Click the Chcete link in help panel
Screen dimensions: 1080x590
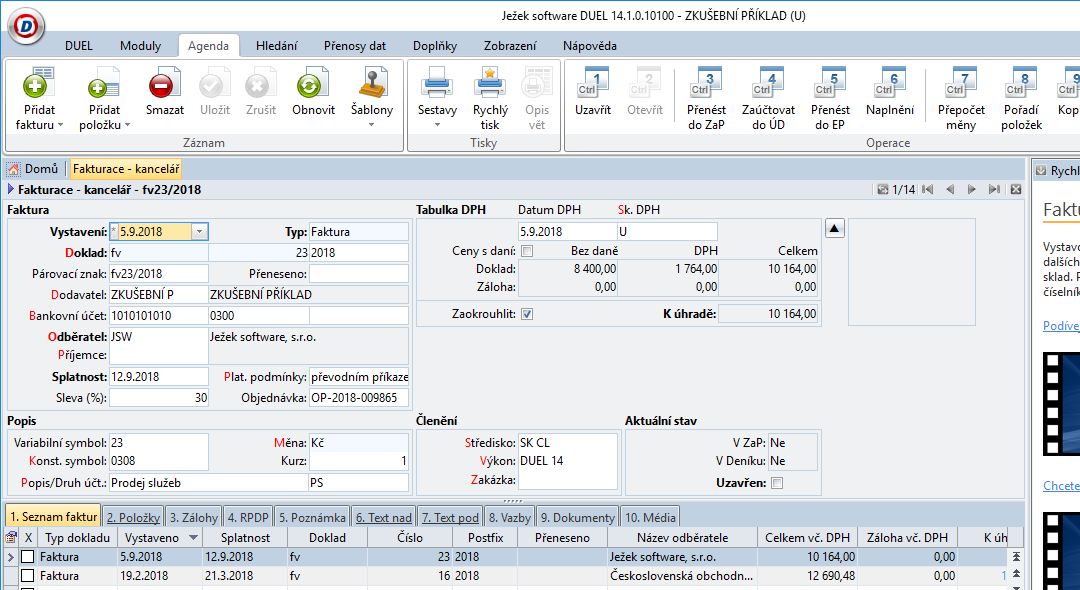(1061, 486)
